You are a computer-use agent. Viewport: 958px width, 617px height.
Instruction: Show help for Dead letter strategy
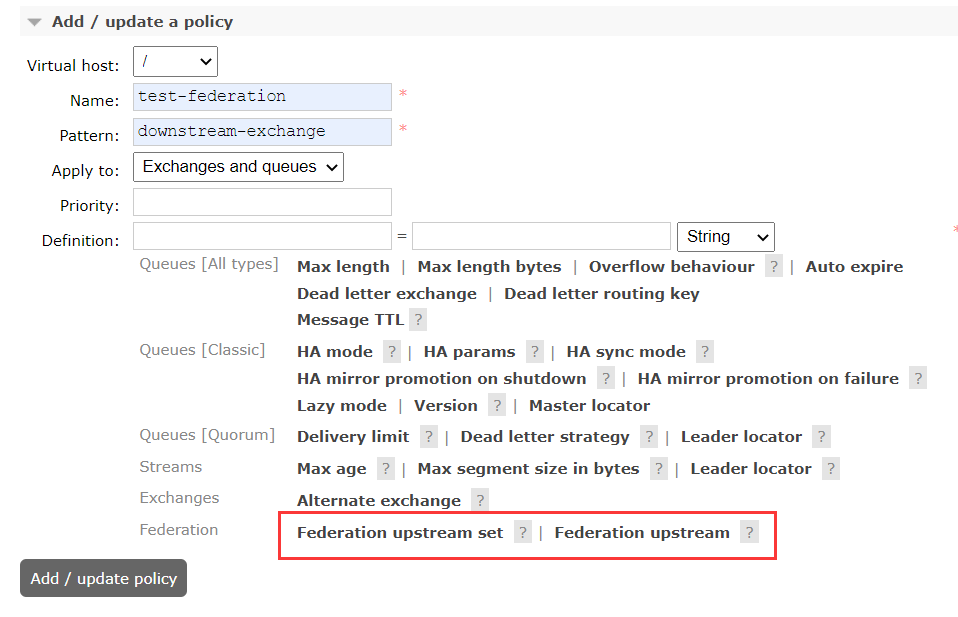[x=649, y=437]
